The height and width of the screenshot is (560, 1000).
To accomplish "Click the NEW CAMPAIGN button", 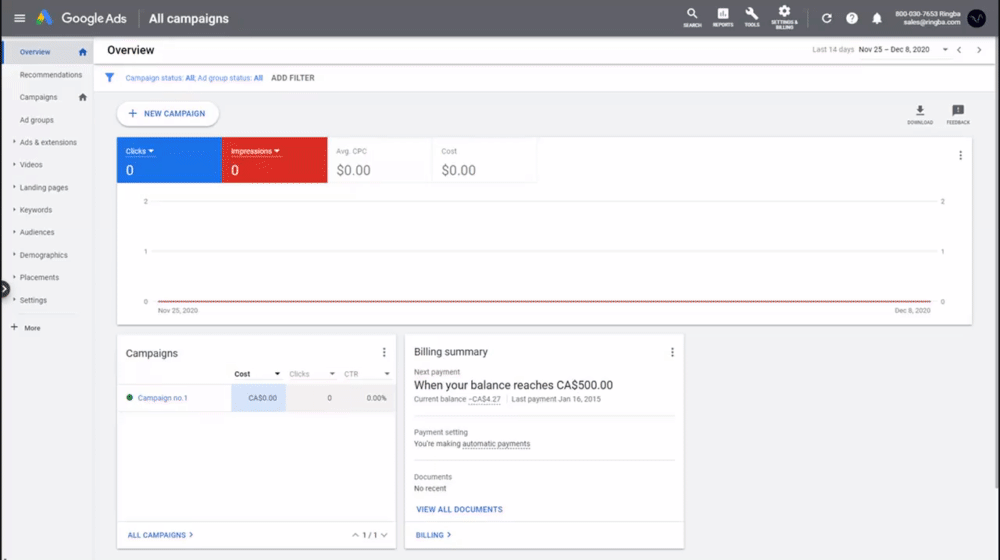I will (168, 114).
